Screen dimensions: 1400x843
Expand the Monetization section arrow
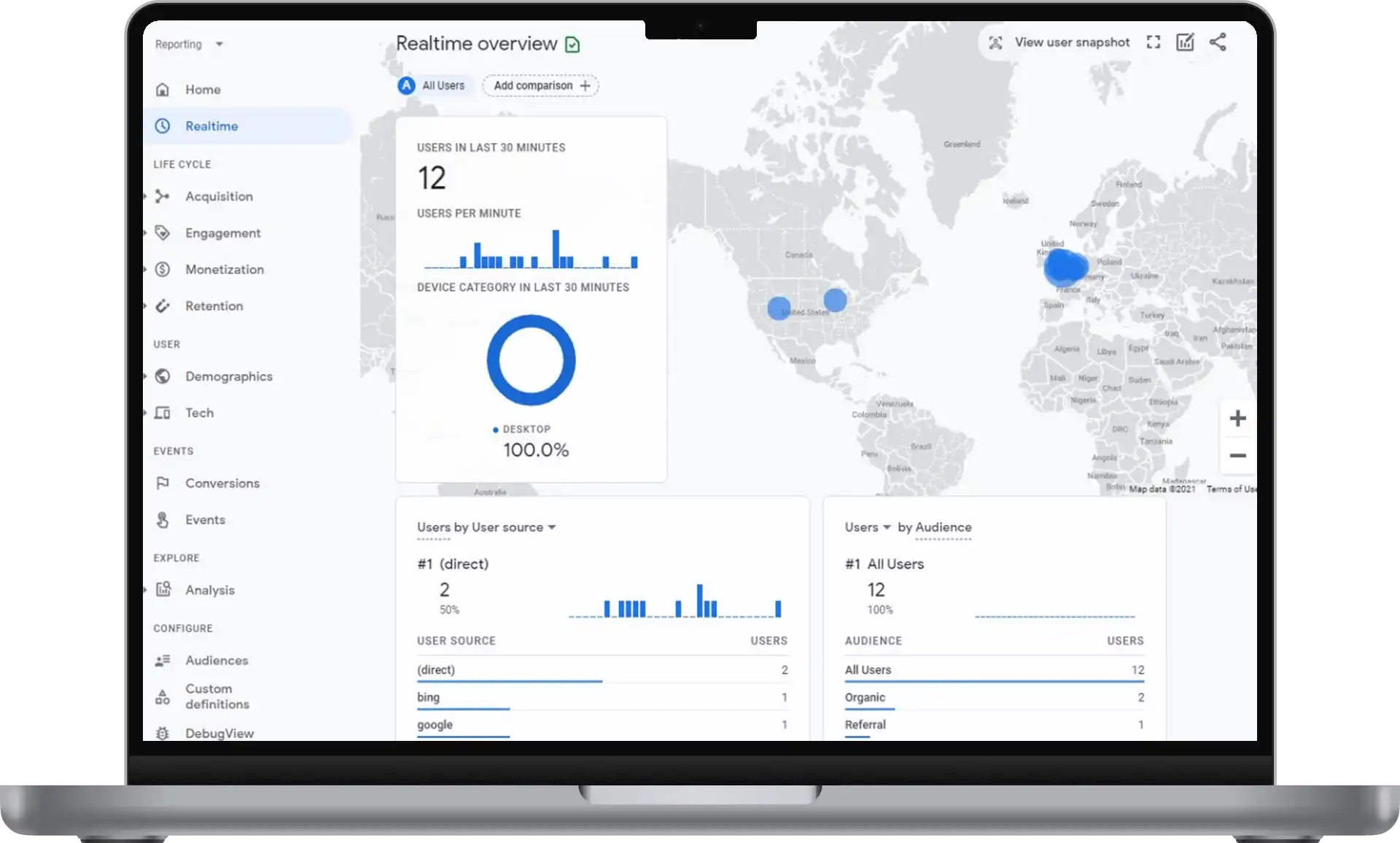[145, 269]
